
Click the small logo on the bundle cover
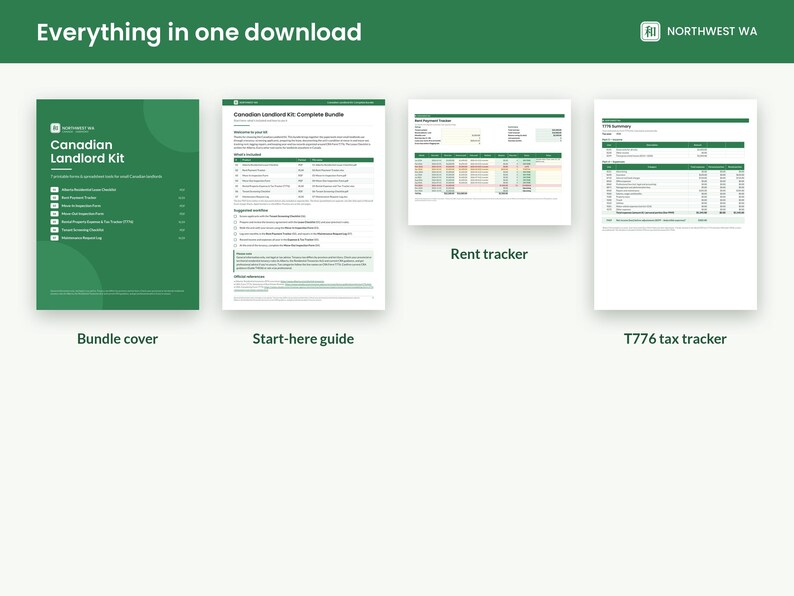click(x=55, y=128)
